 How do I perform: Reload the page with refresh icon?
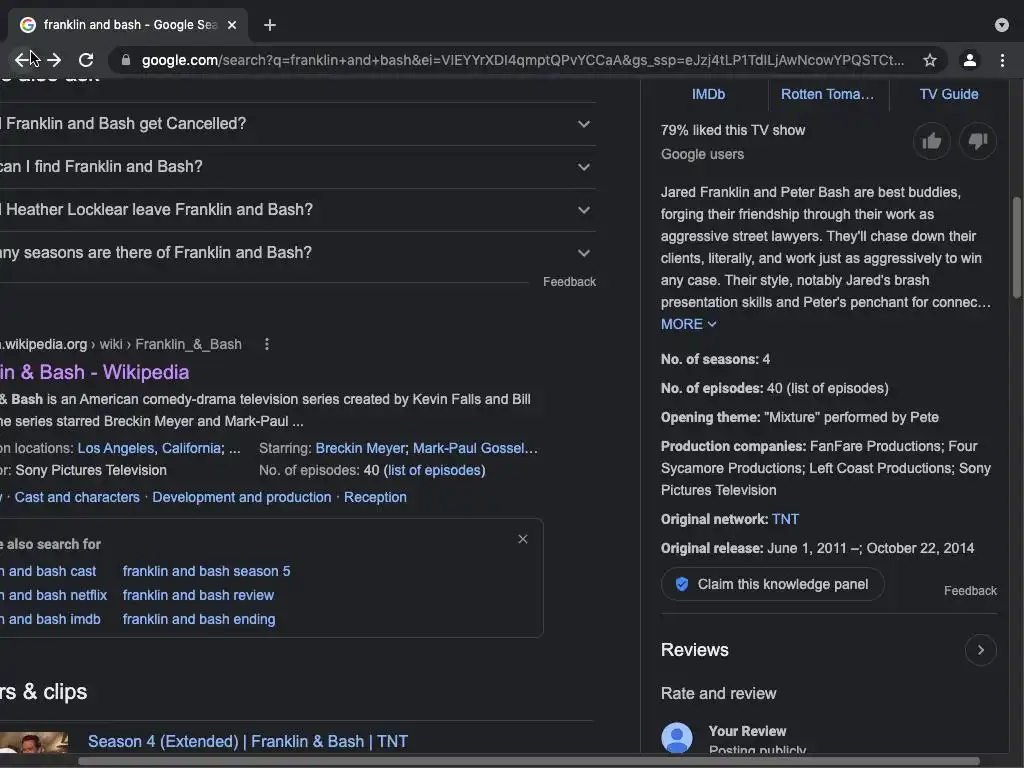click(x=86, y=60)
